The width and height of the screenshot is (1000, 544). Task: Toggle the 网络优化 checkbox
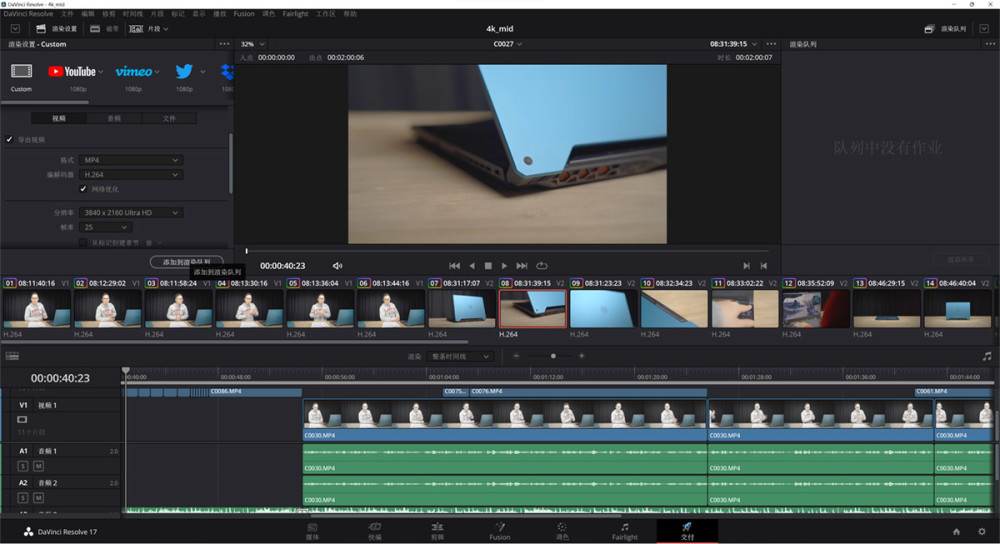tap(83, 189)
